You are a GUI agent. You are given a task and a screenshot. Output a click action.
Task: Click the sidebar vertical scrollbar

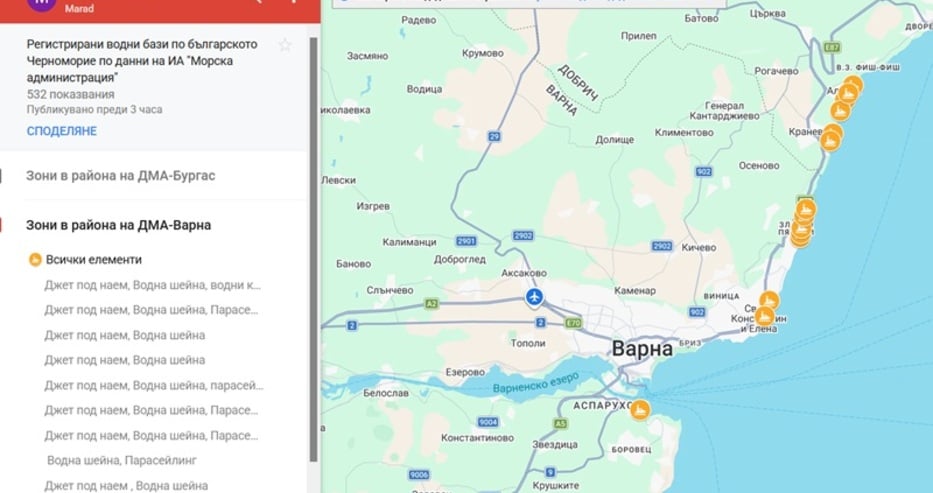[314, 250]
